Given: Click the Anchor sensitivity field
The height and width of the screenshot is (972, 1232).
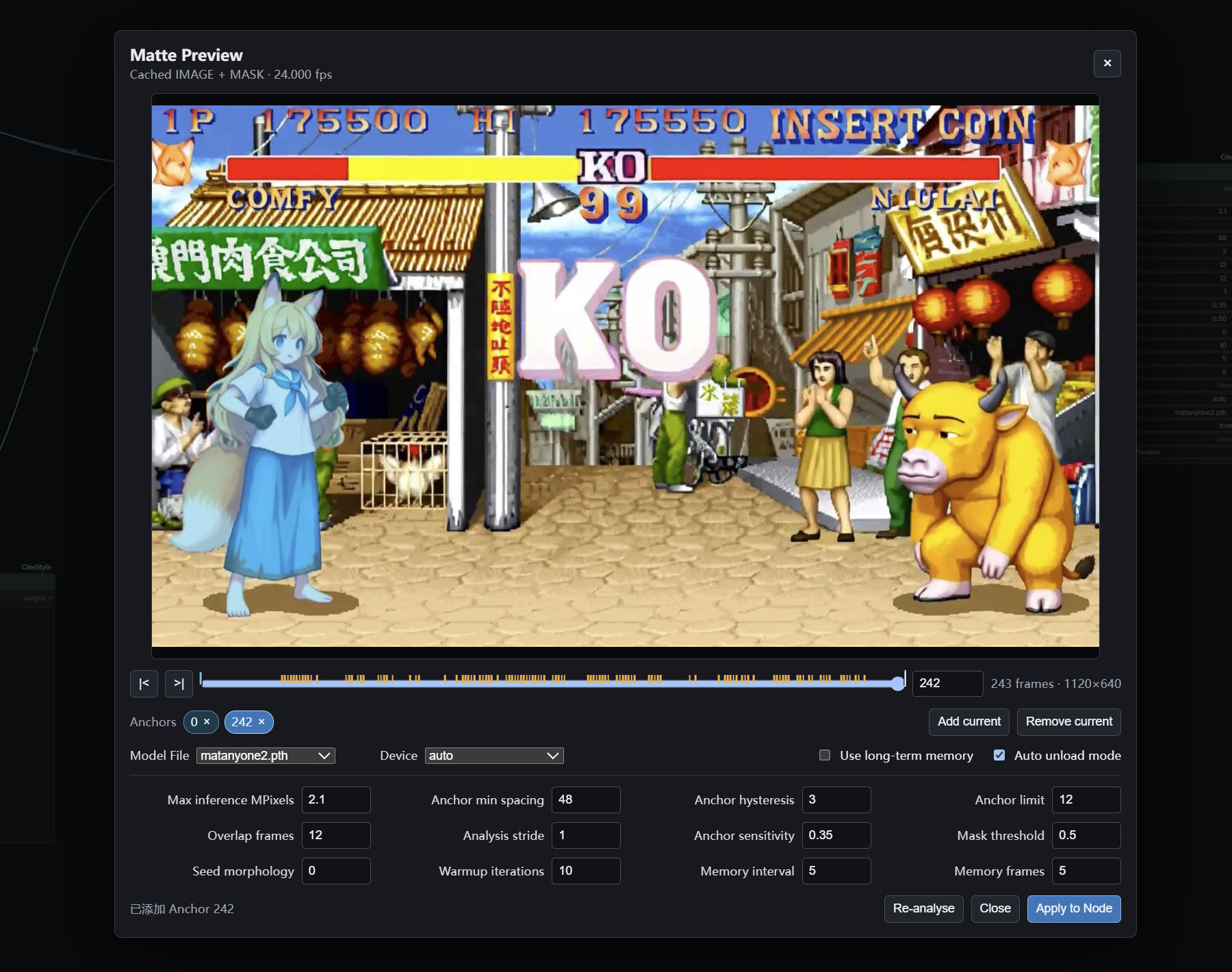Looking at the screenshot, I should (x=836, y=835).
